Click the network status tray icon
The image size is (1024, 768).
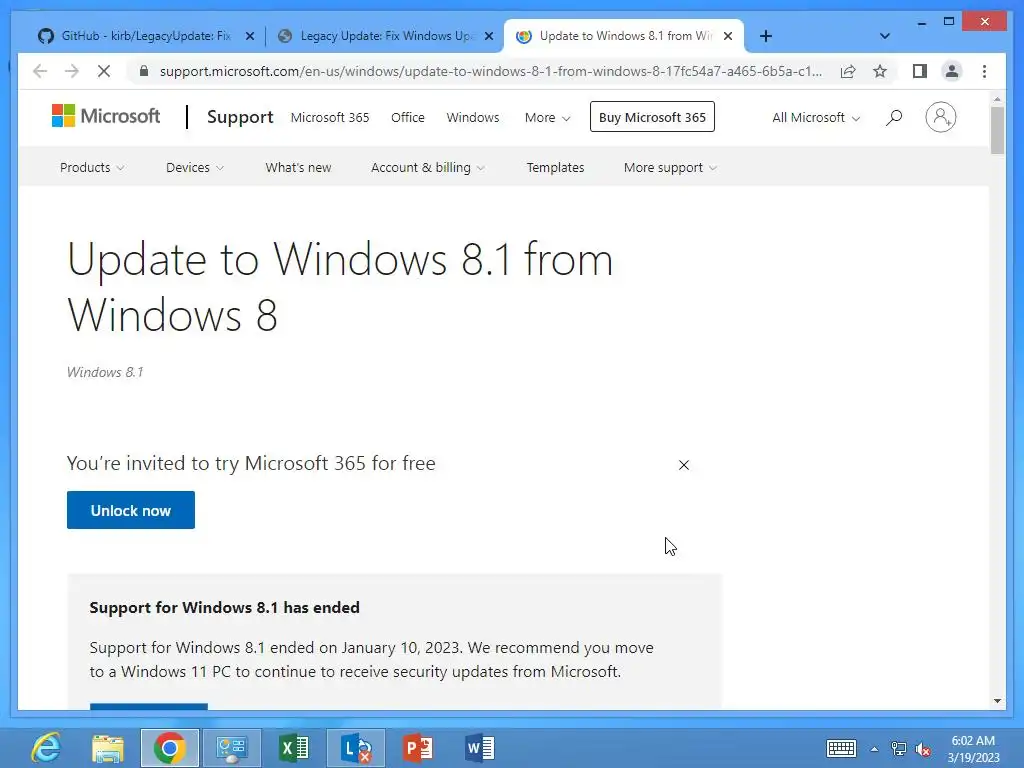[x=899, y=749]
